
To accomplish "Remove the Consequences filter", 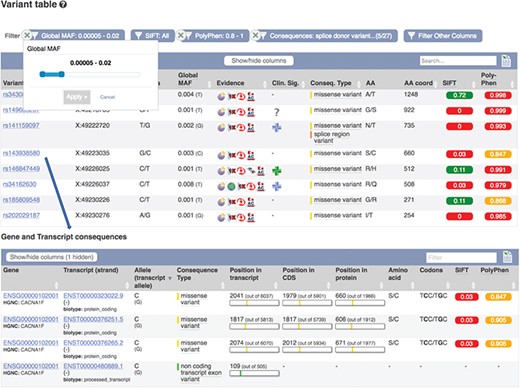I will 255,35.
